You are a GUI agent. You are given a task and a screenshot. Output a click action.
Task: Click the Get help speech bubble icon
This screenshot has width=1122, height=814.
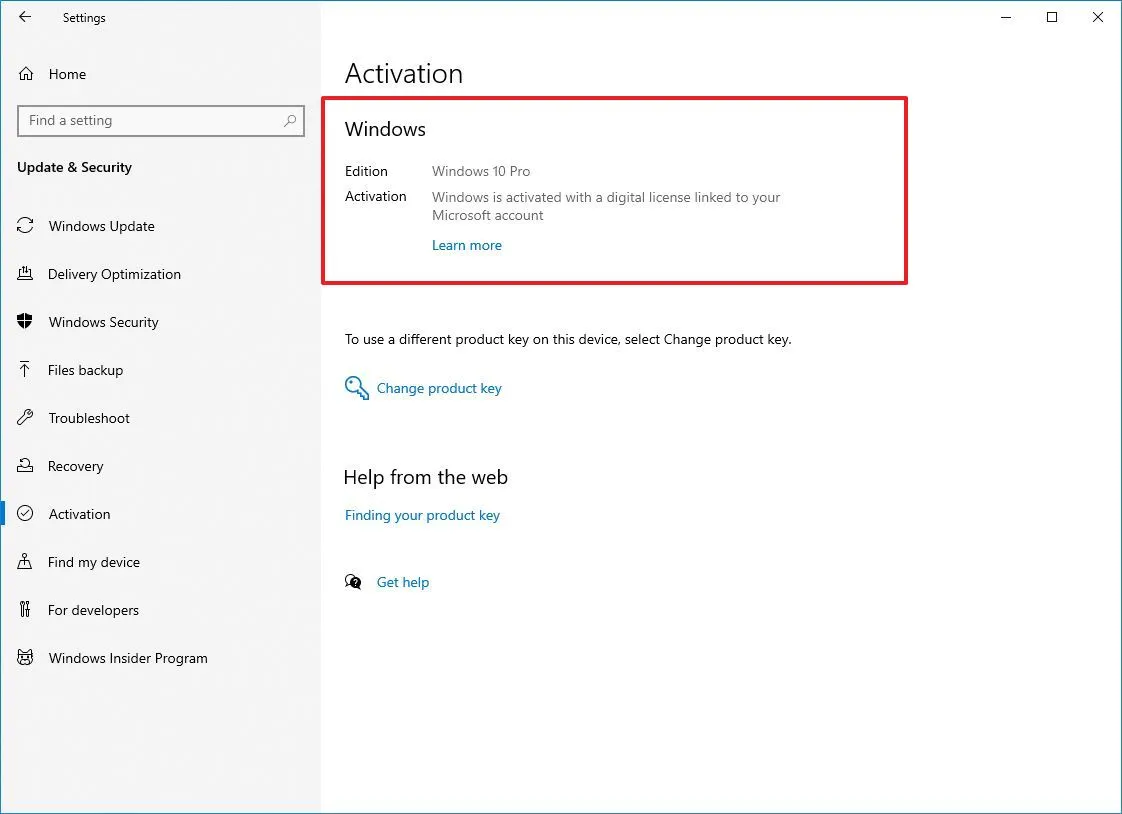pos(354,581)
